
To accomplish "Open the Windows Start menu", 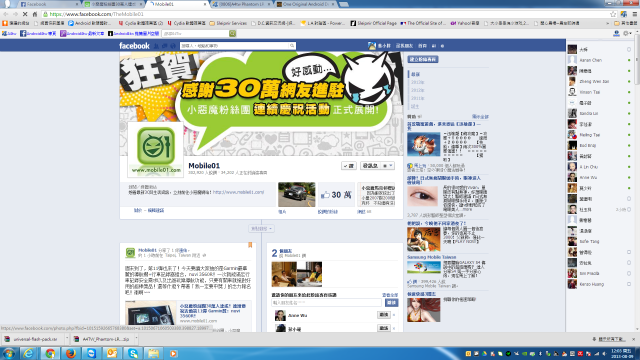I will [x=9, y=353].
